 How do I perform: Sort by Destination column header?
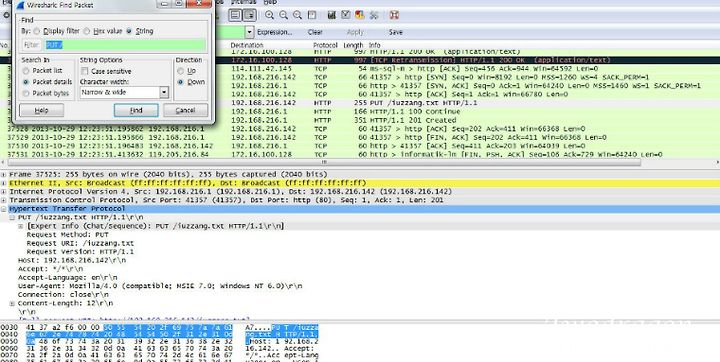click(x=247, y=45)
